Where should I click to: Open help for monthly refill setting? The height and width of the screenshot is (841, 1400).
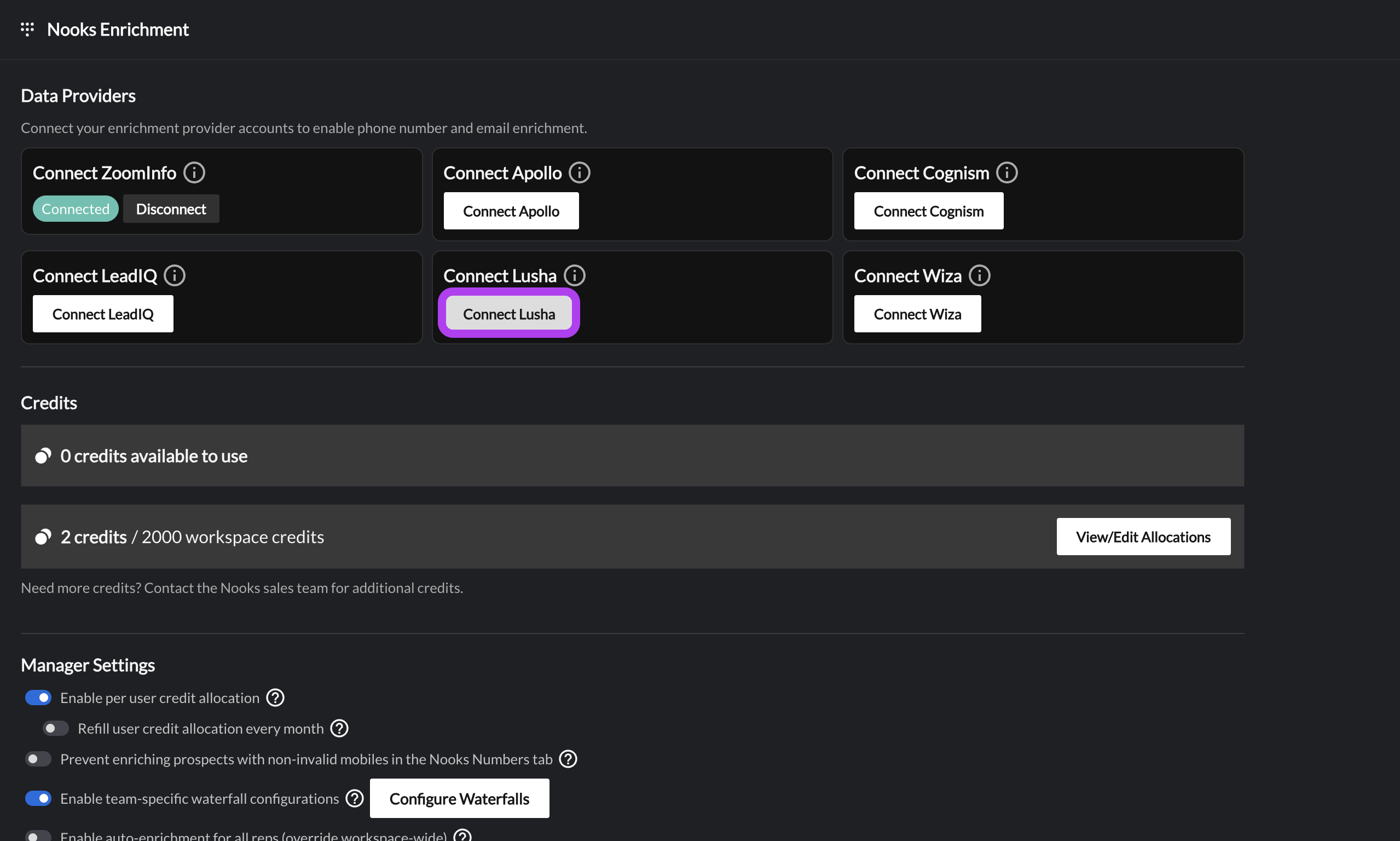point(339,728)
